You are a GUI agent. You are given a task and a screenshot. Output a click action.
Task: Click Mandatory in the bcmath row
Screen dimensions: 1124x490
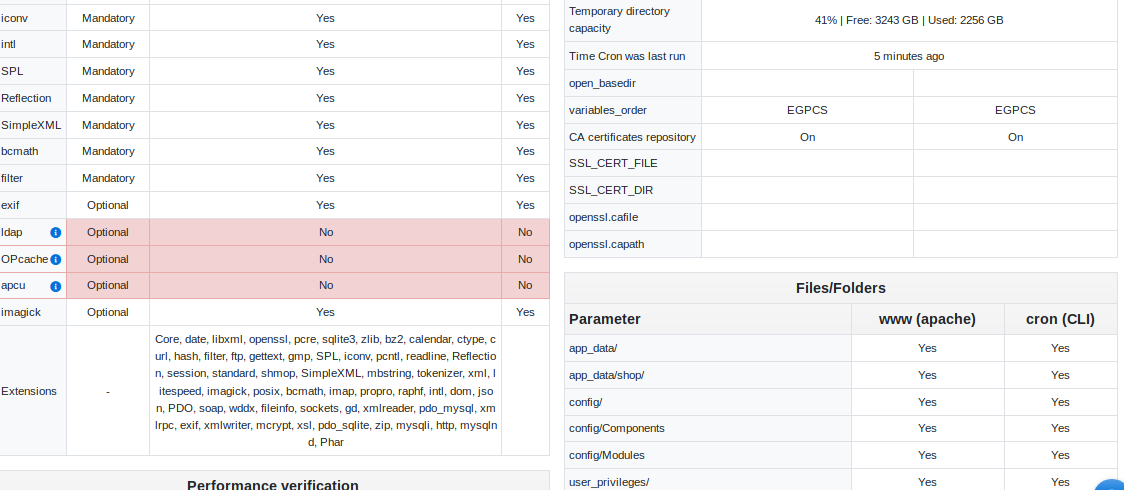coord(108,151)
